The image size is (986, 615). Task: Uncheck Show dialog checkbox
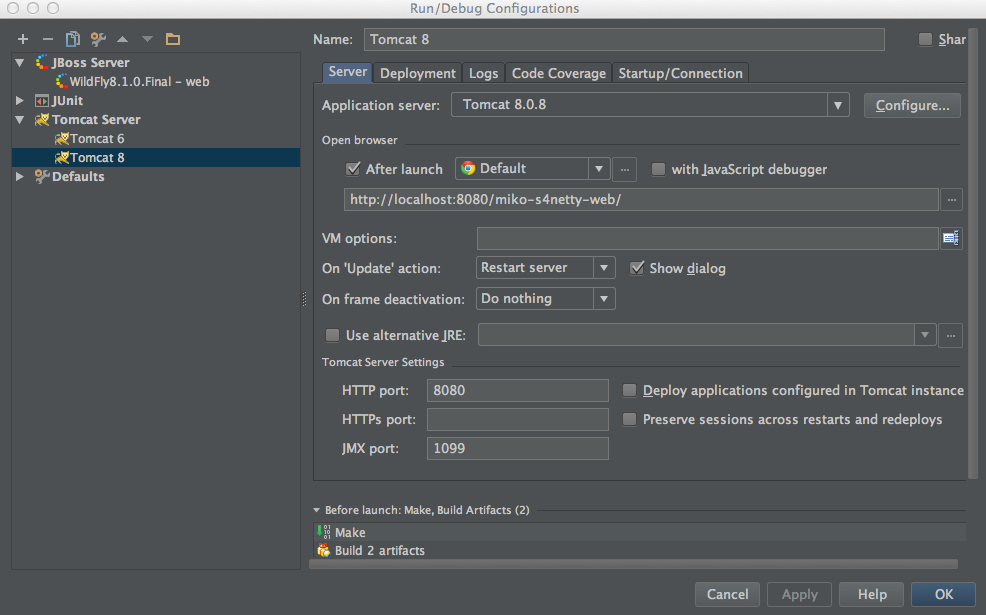point(637,268)
